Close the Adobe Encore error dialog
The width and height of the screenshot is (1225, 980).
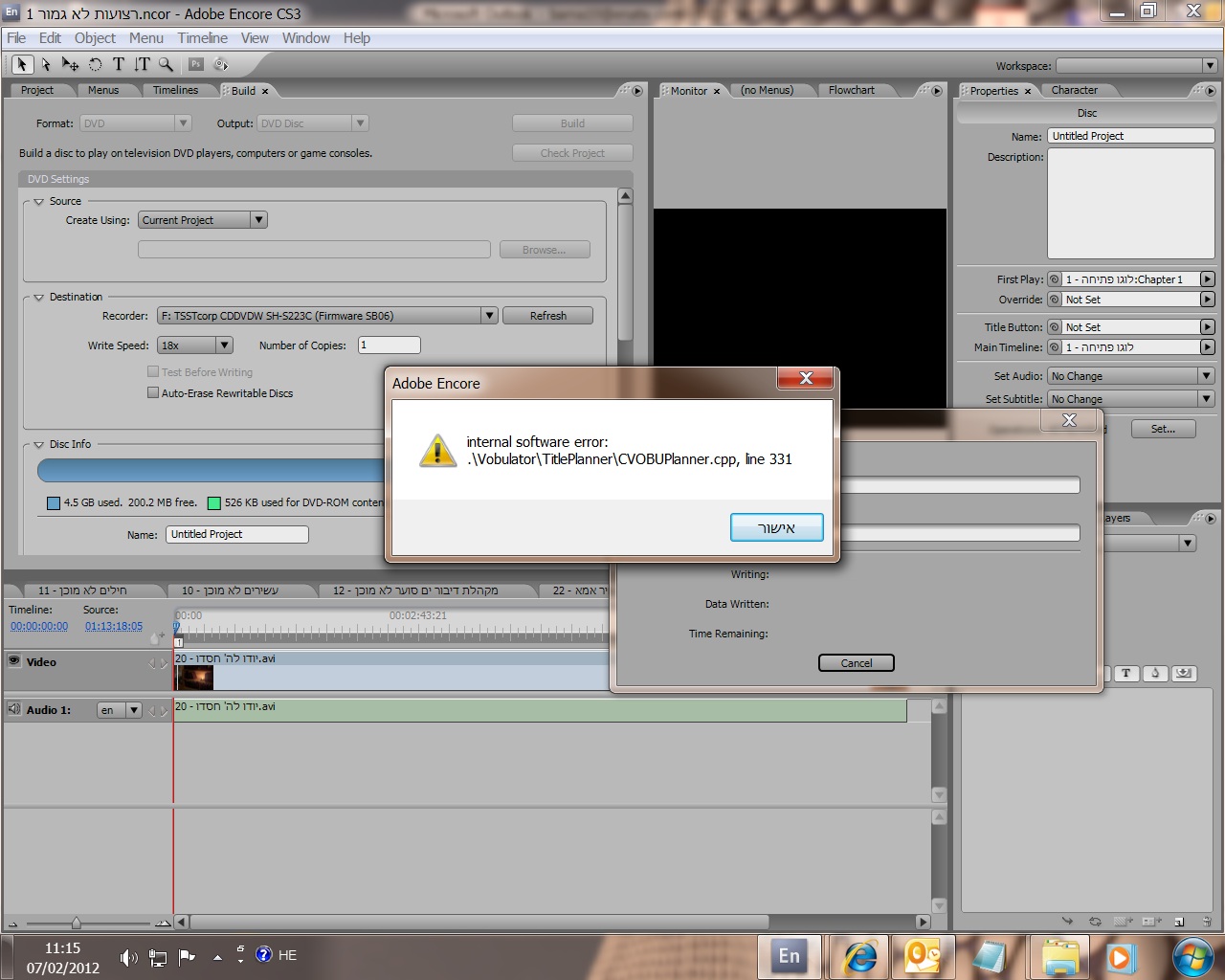pos(806,378)
